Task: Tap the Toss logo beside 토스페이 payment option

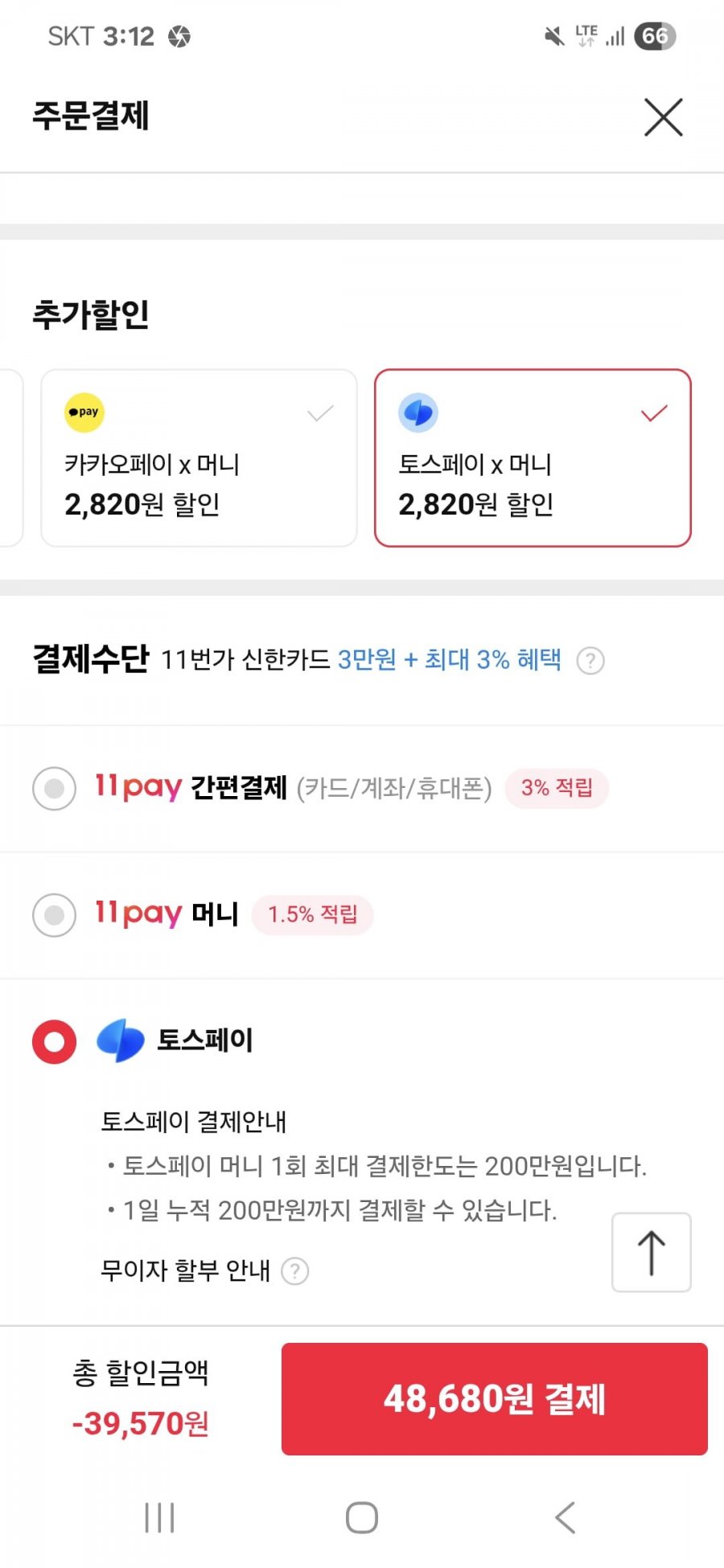Action: pos(121,1041)
